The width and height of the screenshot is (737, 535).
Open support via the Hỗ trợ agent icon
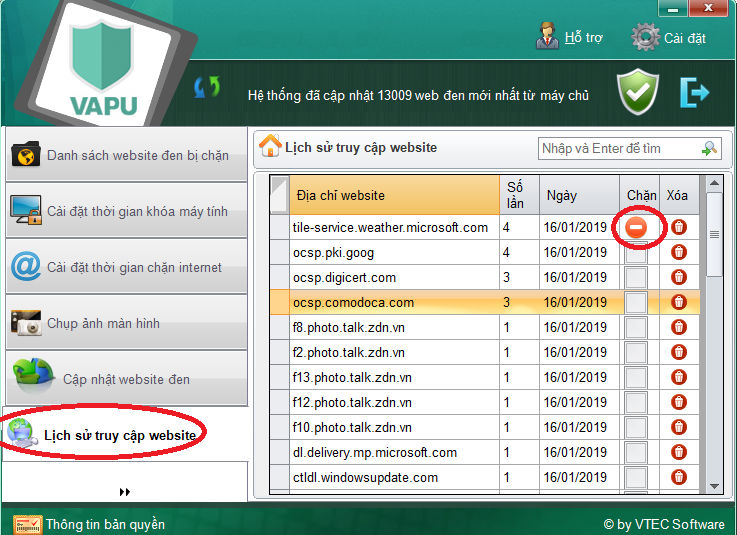tap(548, 36)
